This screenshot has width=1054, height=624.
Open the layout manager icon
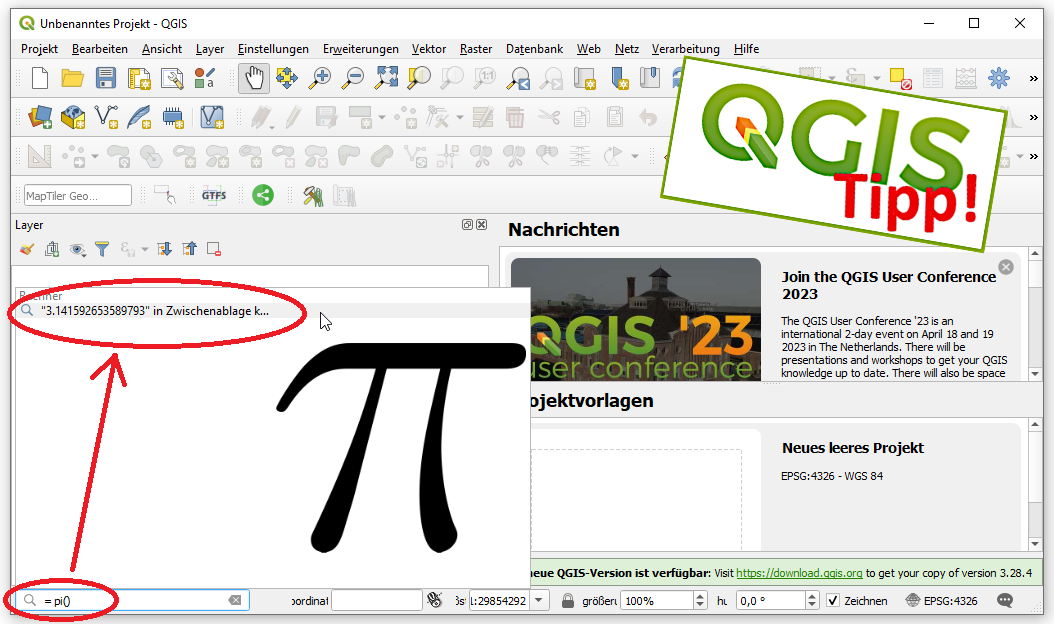[172, 79]
